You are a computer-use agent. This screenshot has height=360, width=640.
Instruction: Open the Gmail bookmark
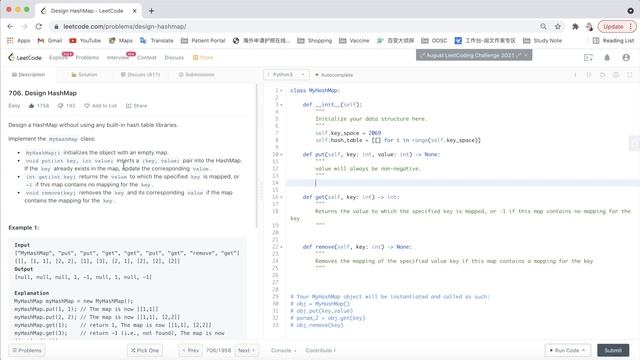pos(50,40)
